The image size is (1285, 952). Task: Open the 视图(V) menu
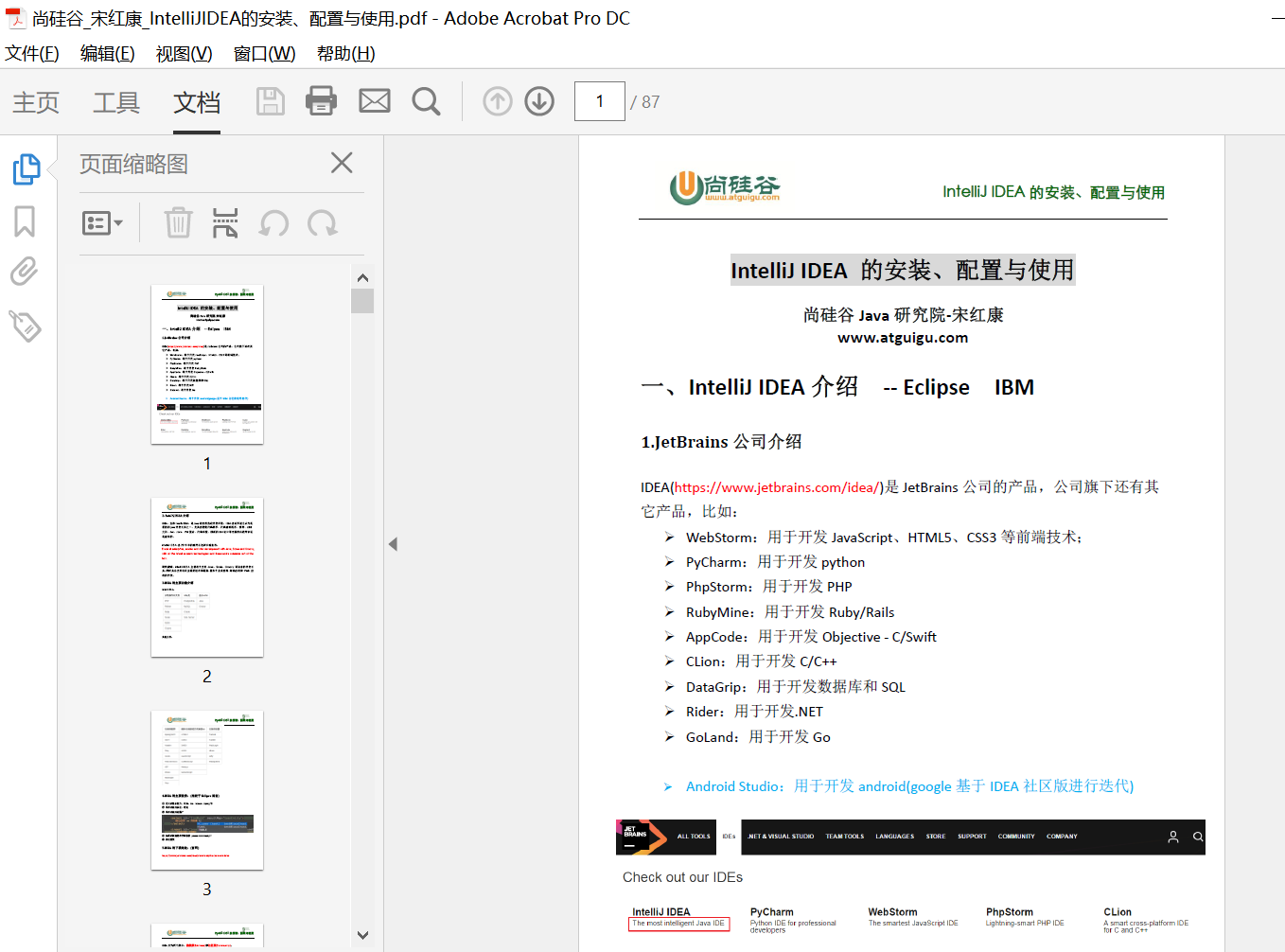pyautogui.click(x=185, y=54)
